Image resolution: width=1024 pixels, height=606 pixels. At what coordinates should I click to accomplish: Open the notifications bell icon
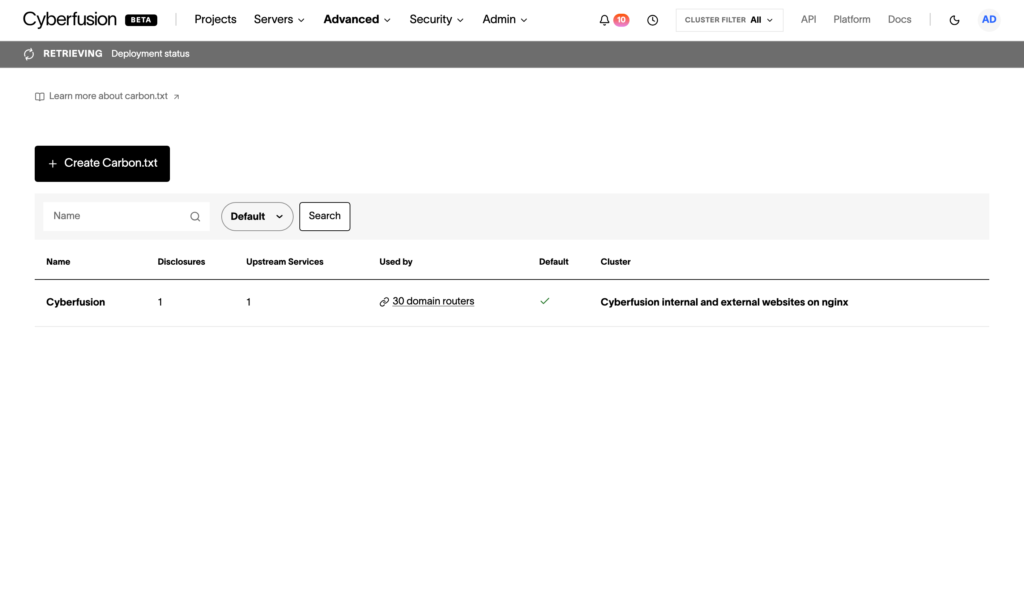coord(604,20)
